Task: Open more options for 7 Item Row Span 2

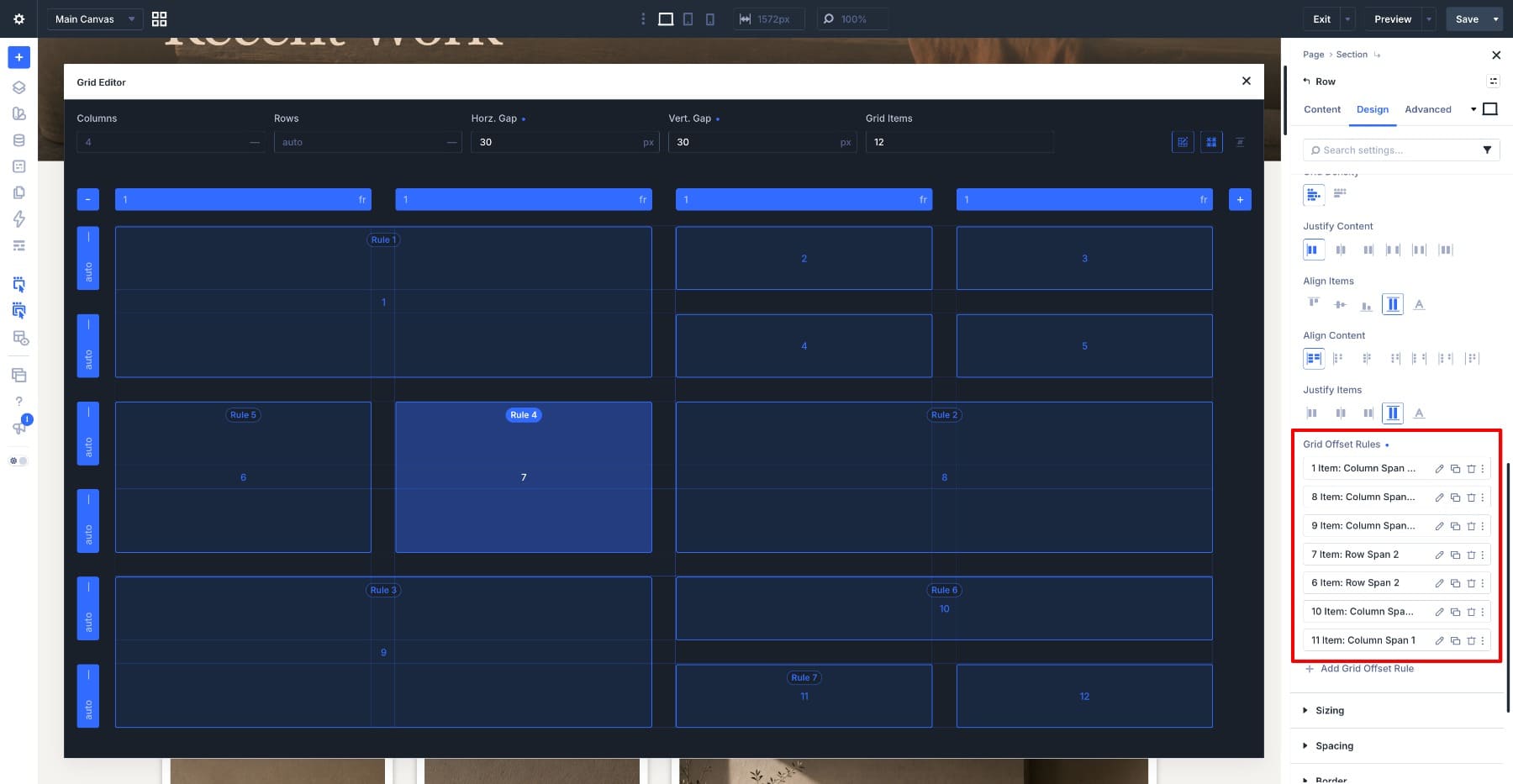Action: [1483, 555]
